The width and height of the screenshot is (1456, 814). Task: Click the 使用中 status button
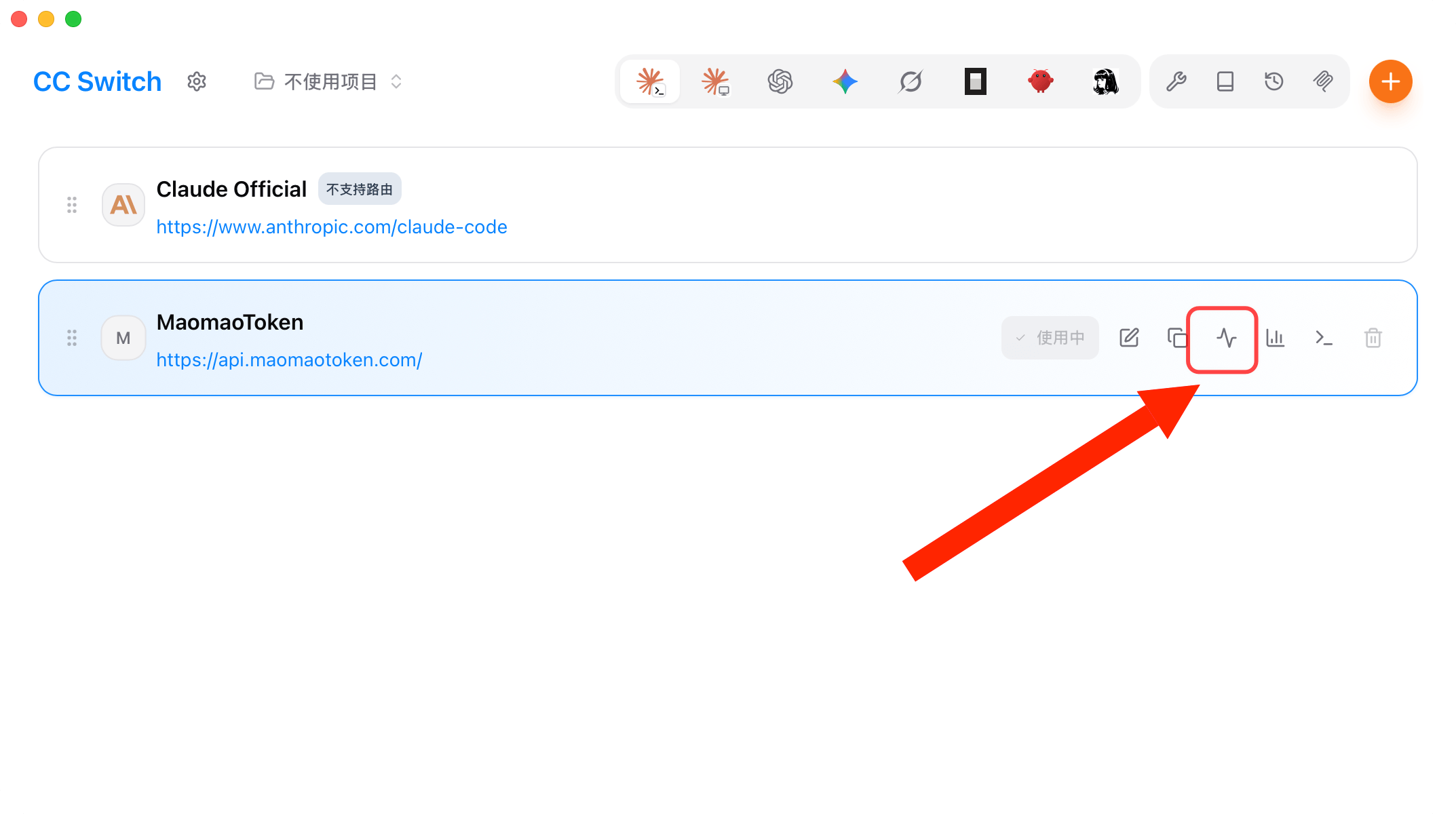pyautogui.click(x=1050, y=338)
